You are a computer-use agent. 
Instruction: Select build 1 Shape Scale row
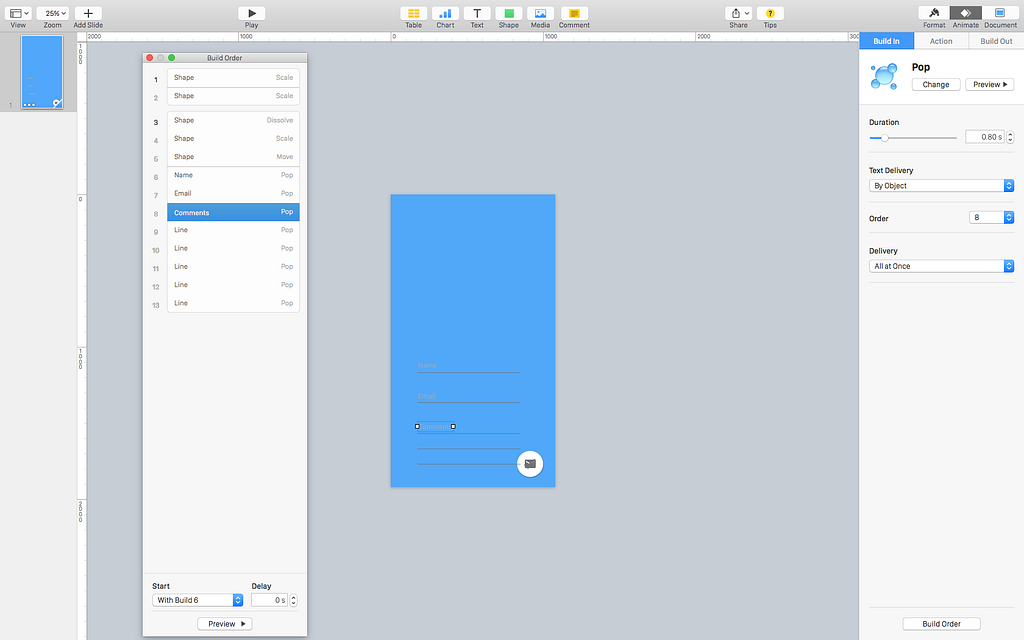[233, 78]
